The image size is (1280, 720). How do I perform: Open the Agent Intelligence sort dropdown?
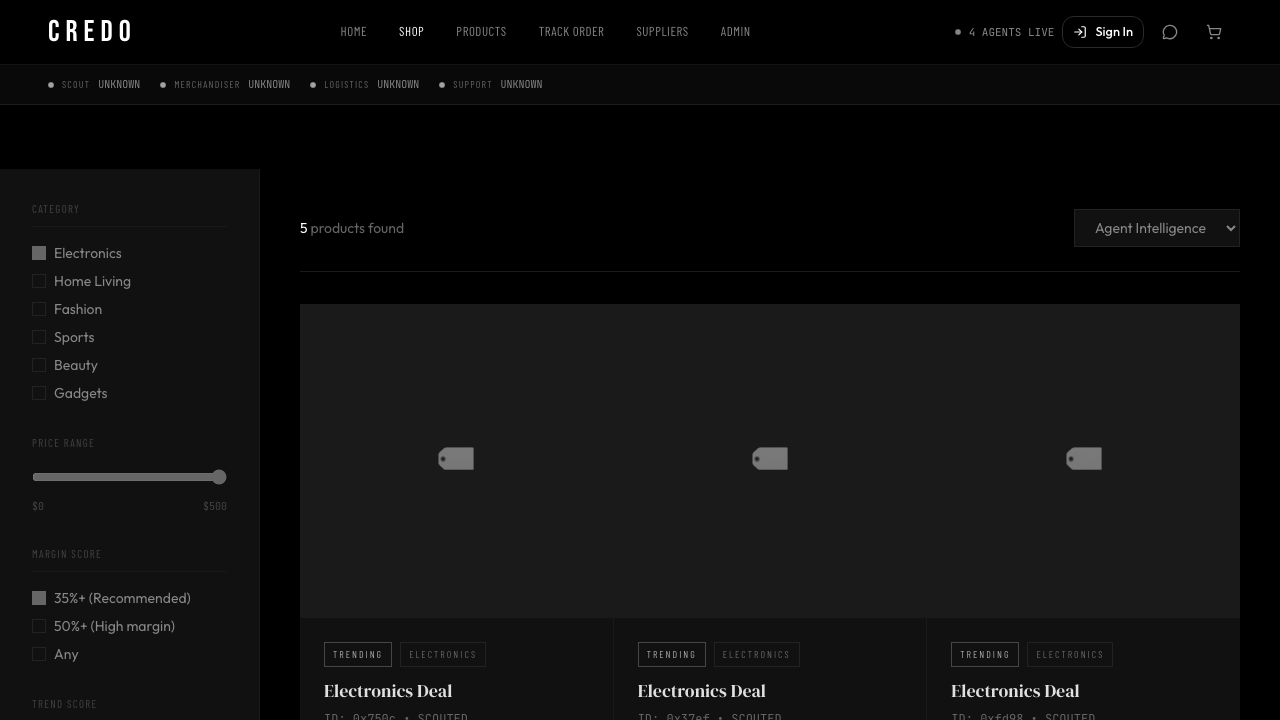[1156, 228]
